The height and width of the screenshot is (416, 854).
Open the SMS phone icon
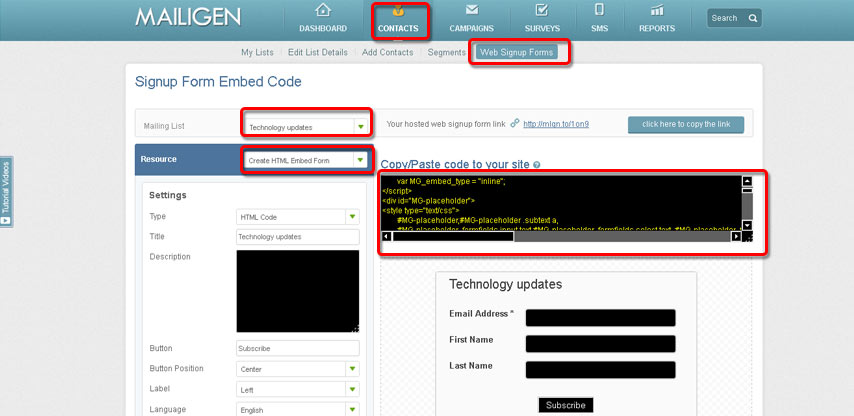pos(599,10)
